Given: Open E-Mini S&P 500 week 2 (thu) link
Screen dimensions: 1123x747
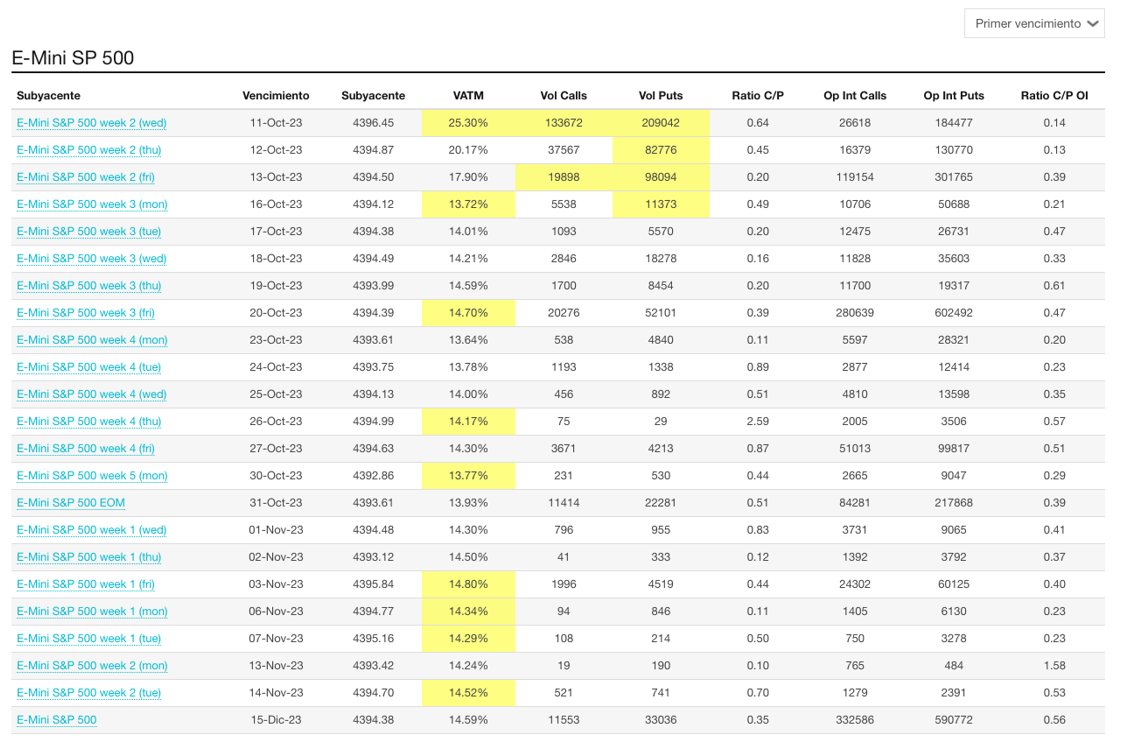Looking at the screenshot, I should pos(89,150).
